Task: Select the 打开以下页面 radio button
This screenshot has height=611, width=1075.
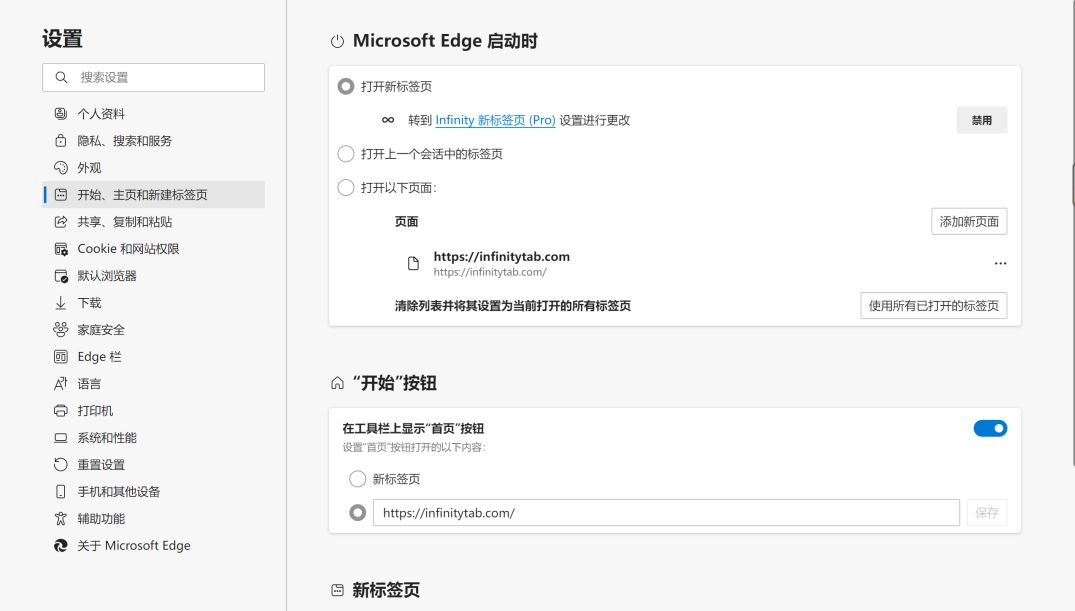Action: click(x=346, y=187)
